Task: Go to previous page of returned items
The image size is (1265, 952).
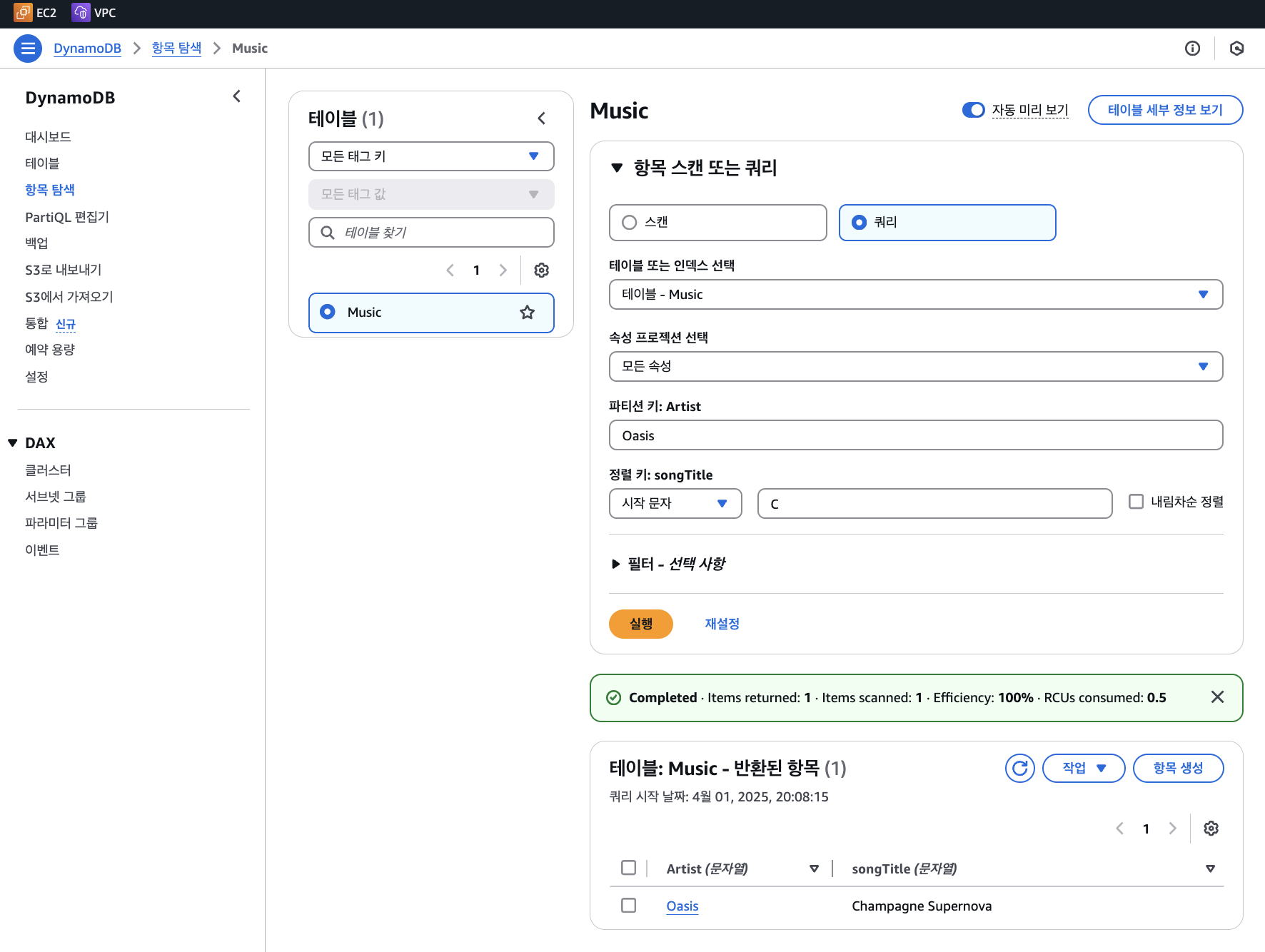Action: click(1120, 829)
